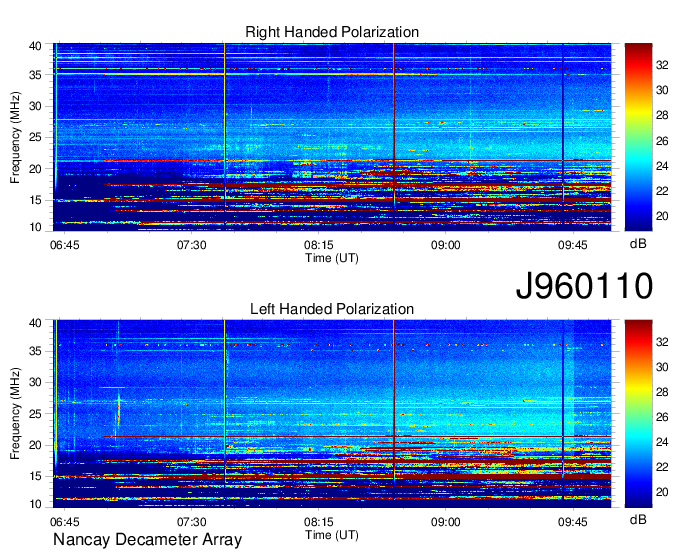680x552 pixels.
Task: Click the Nancay Decameter Array caption
Action: tap(147, 539)
